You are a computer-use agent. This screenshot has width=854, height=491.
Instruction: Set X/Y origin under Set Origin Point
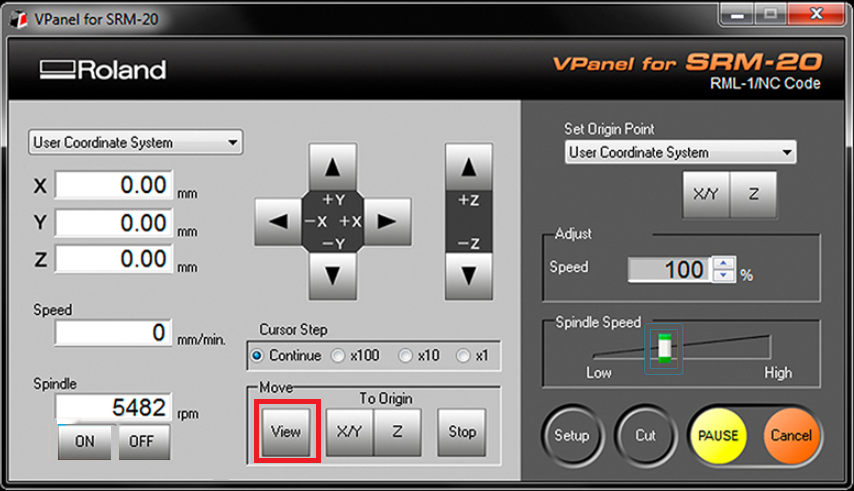point(706,194)
